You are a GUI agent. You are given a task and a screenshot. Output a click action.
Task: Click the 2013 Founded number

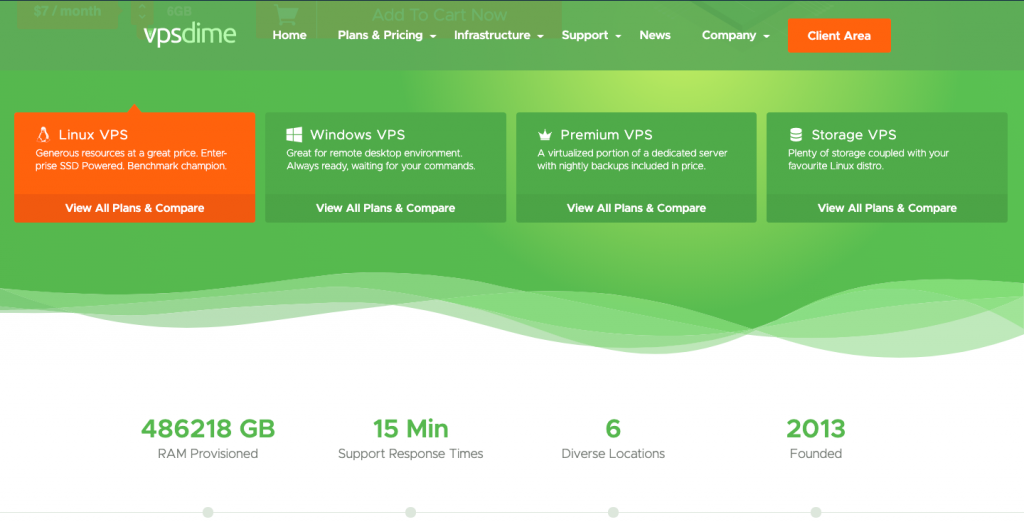coord(816,429)
